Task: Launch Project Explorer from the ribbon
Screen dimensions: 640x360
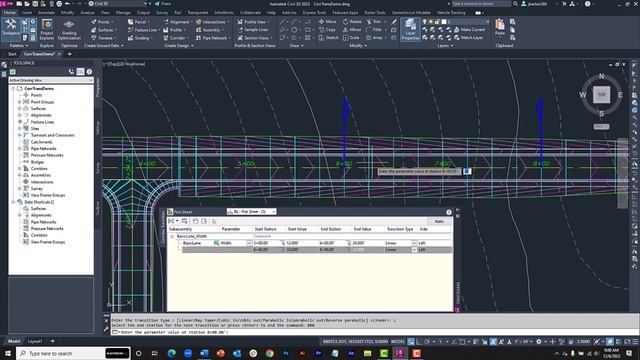Action: (x=47, y=29)
